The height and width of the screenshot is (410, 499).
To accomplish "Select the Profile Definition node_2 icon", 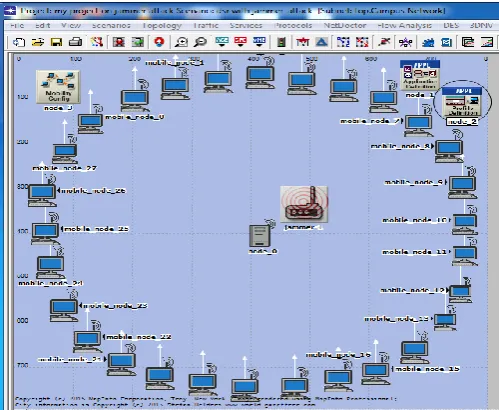I will (x=462, y=101).
